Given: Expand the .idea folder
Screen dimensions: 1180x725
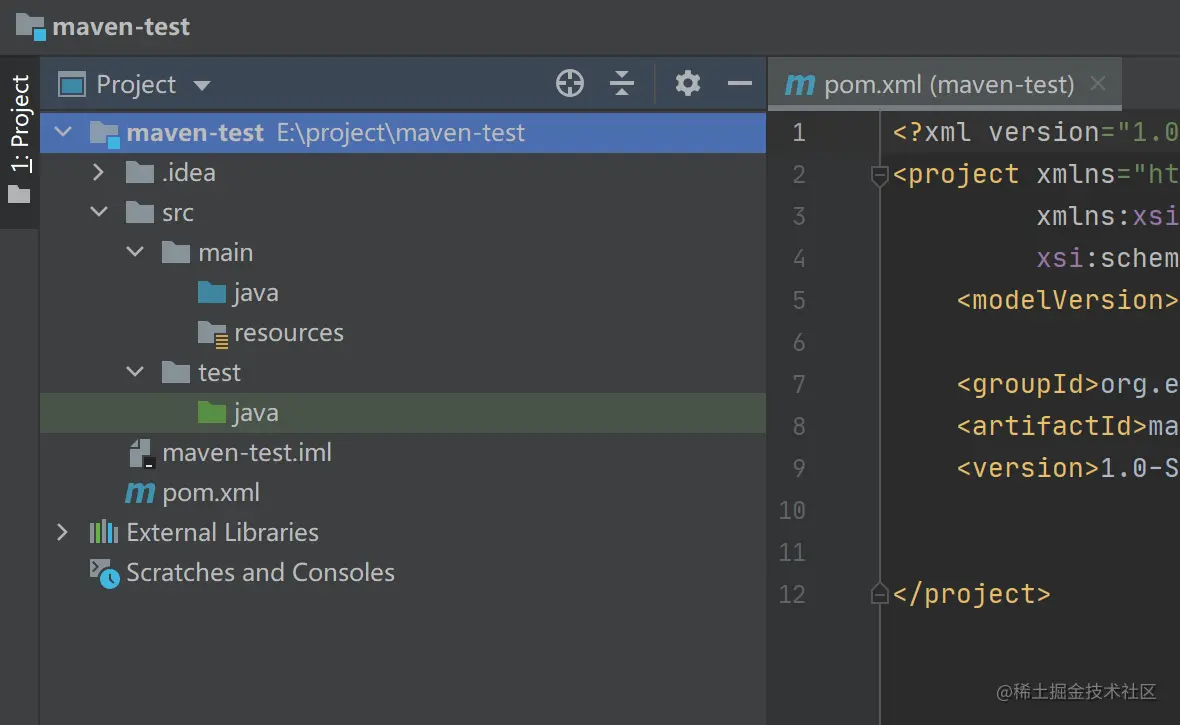Looking at the screenshot, I should (98, 173).
